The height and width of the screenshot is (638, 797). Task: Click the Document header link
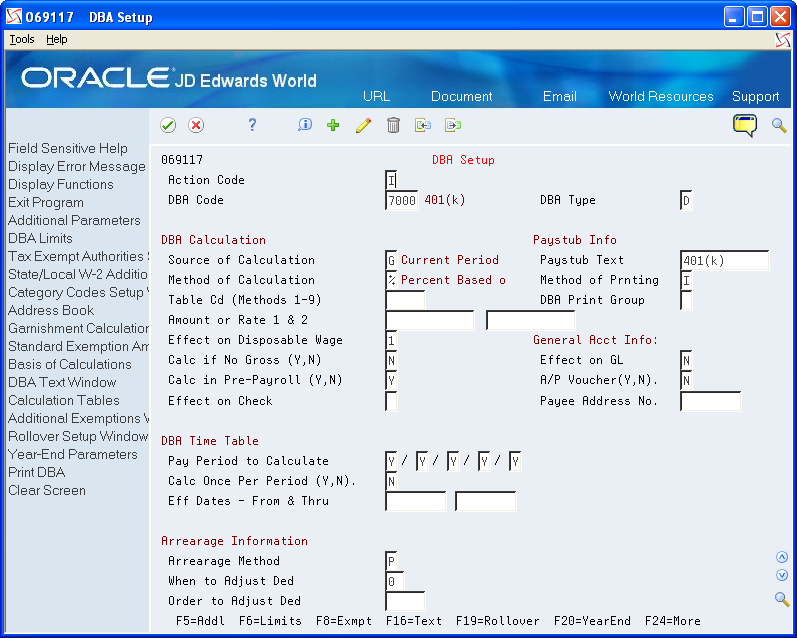coord(462,96)
